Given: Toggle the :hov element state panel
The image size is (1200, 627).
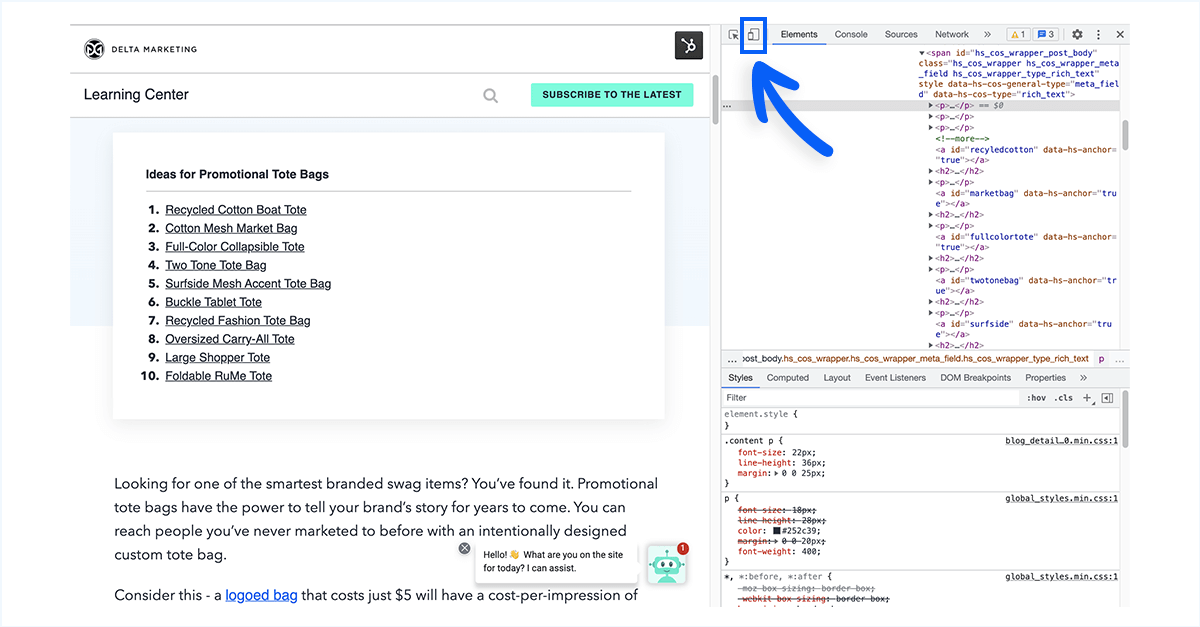Looking at the screenshot, I should pos(1036,398).
